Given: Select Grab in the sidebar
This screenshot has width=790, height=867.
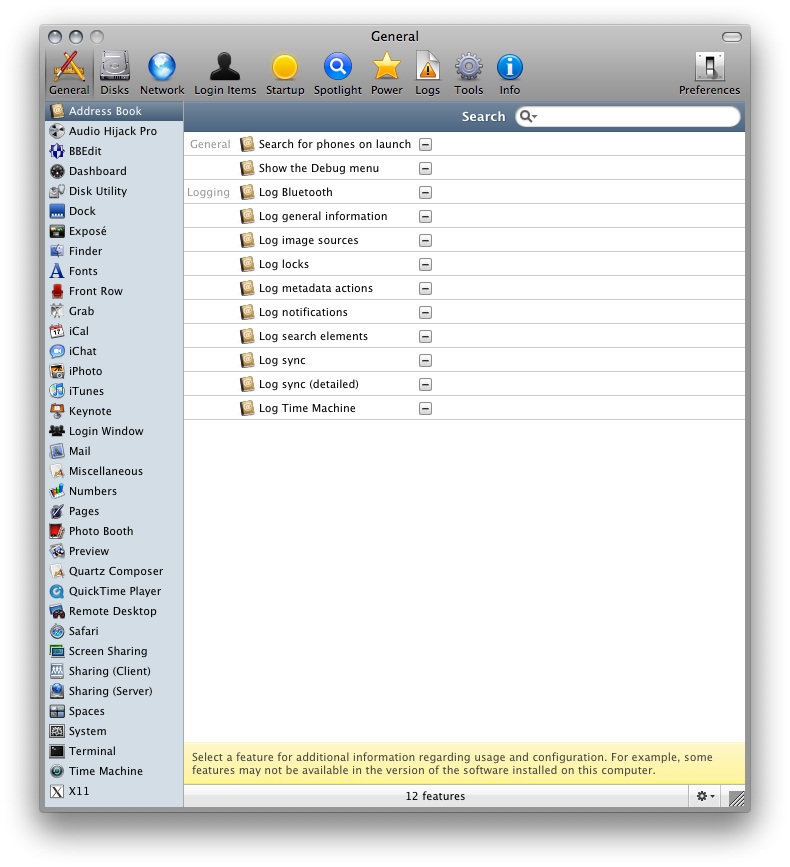Looking at the screenshot, I should 114,311.
